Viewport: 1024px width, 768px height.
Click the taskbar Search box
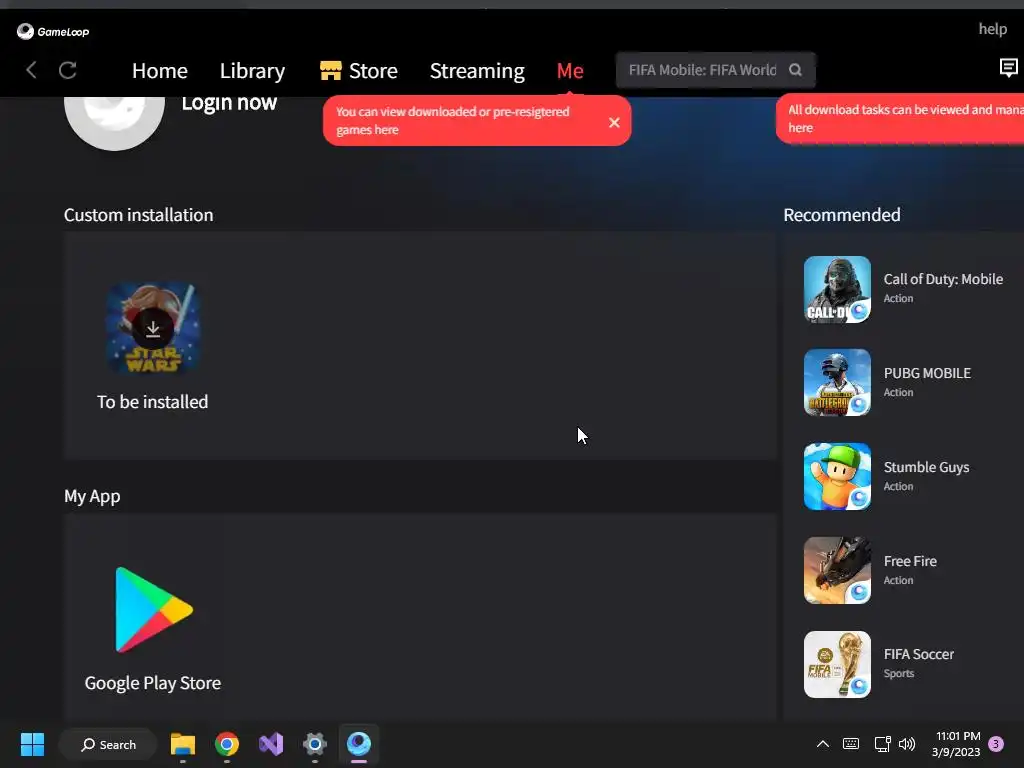[108, 744]
